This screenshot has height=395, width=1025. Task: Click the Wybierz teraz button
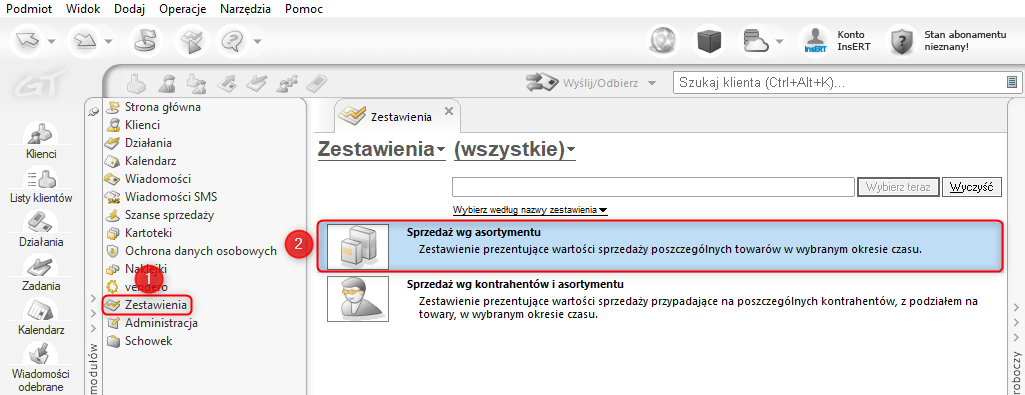coord(898,186)
